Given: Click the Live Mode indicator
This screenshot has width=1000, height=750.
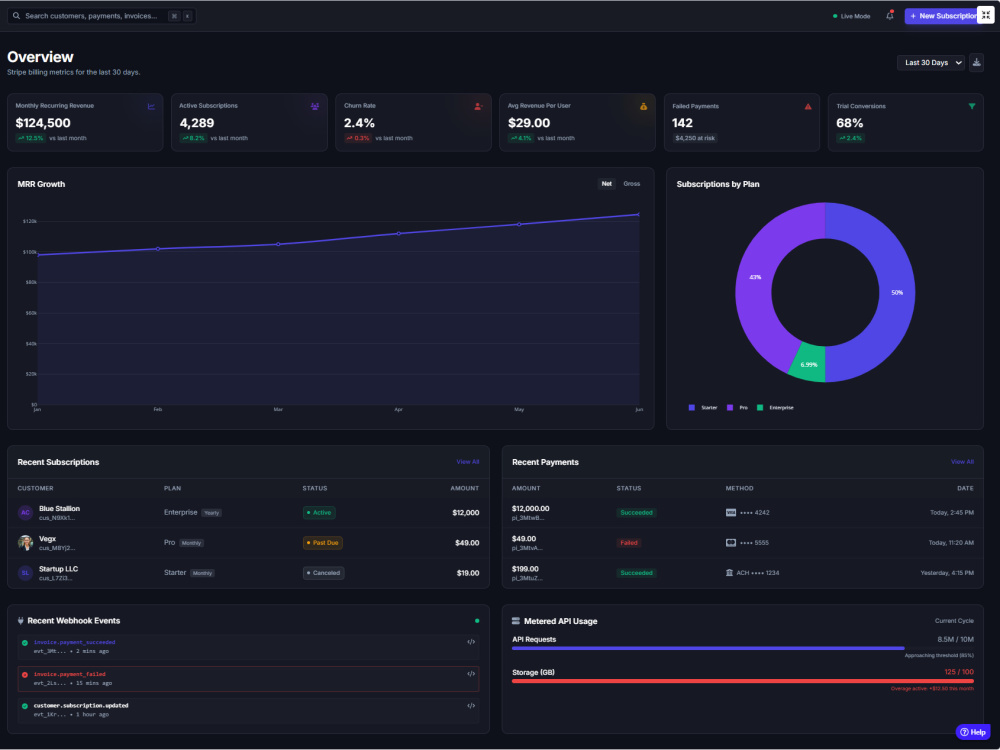Looking at the screenshot, I should 851,16.
